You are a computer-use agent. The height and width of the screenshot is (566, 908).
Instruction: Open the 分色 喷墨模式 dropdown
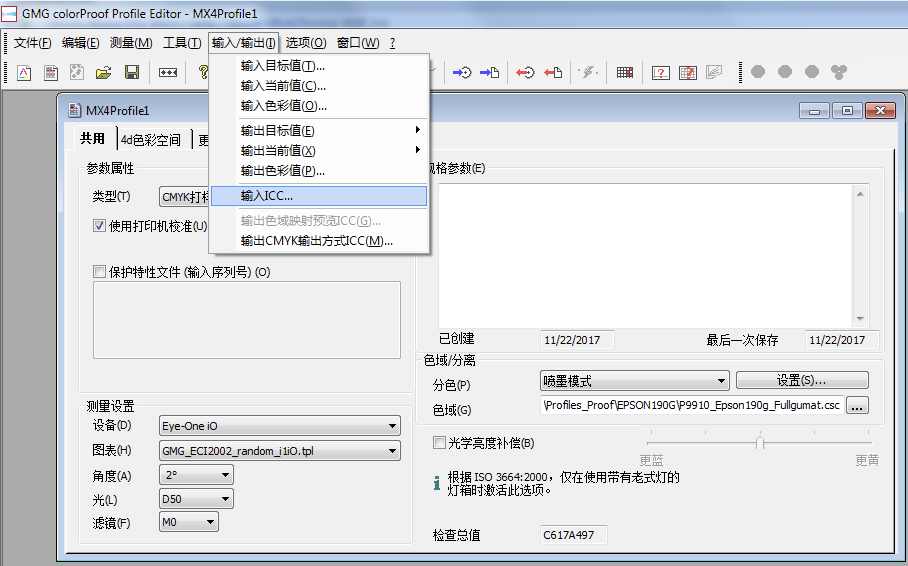pyautogui.click(x=635, y=381)
